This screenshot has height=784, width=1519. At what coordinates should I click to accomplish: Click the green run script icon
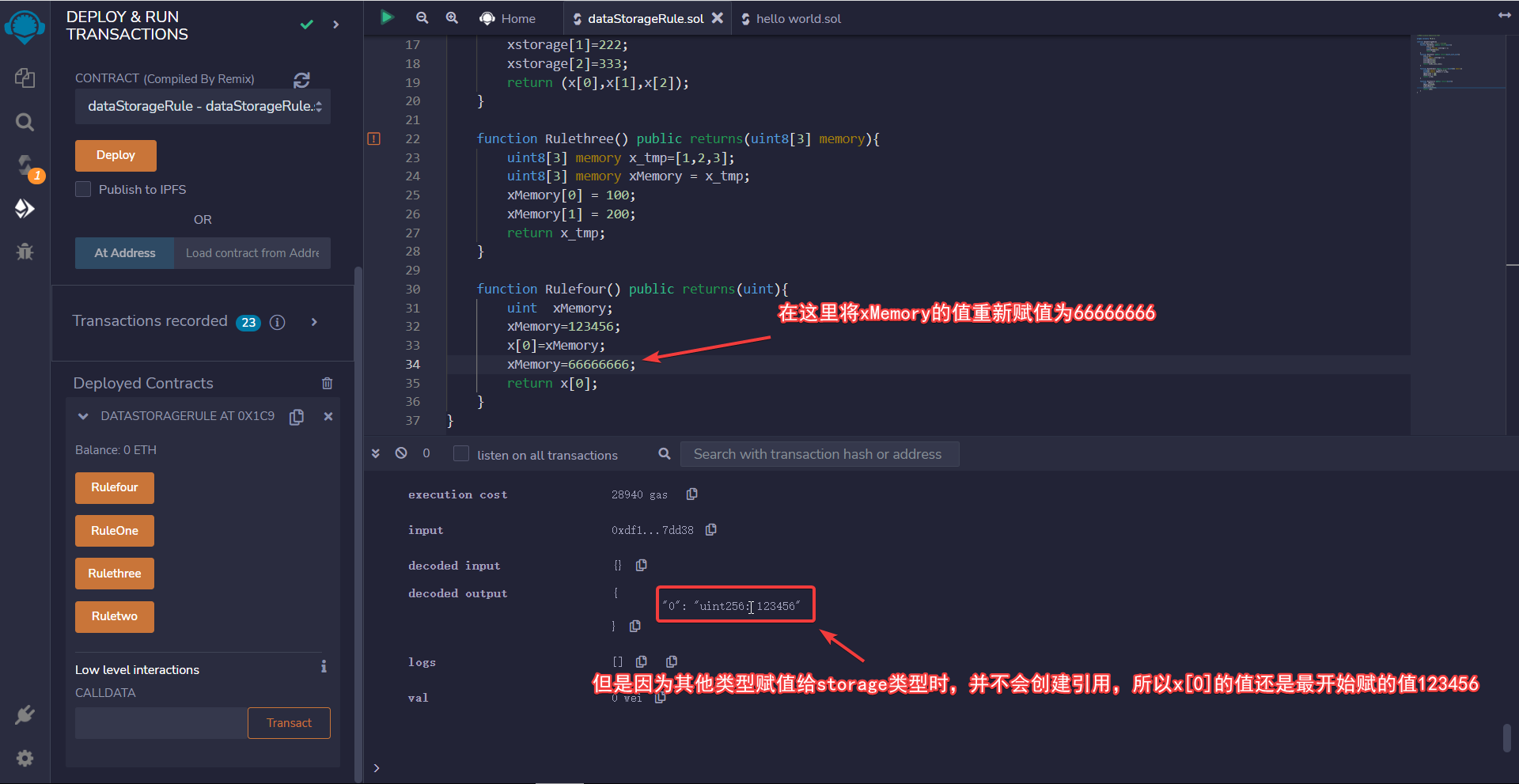point(387,17)
